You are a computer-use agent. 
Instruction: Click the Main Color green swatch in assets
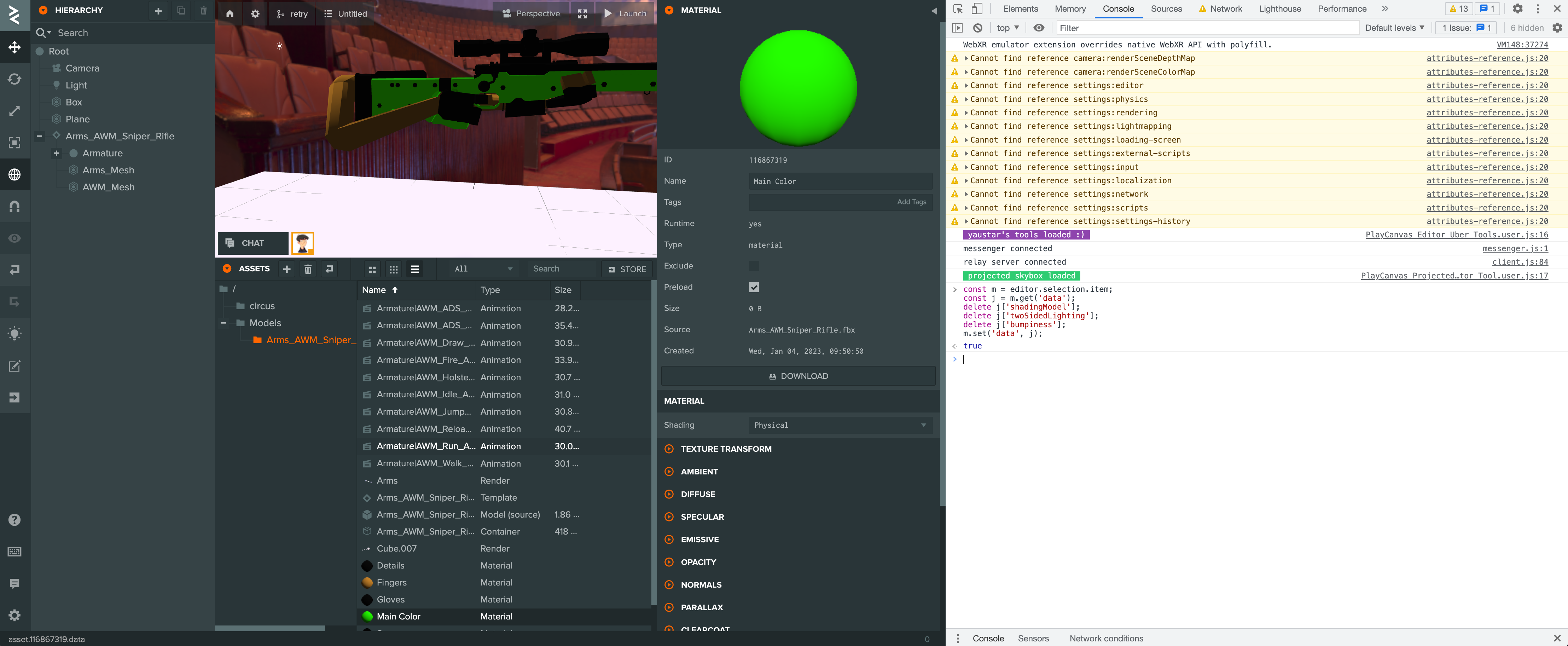coord(368,616)
